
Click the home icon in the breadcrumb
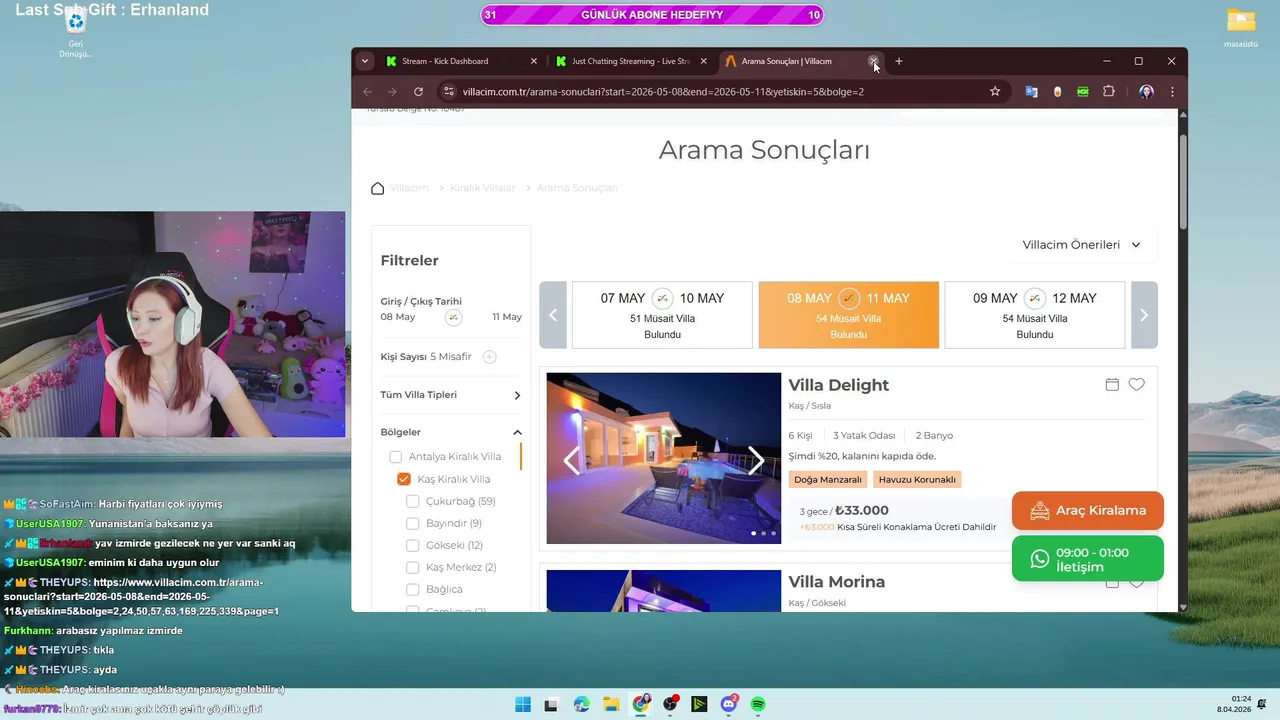[377, 188]
